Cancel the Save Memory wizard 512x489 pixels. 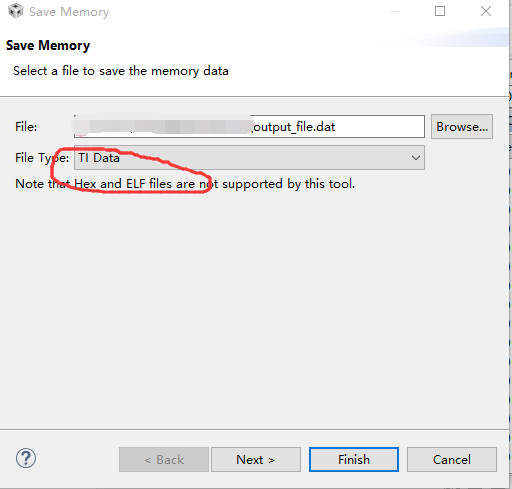[x=452, y=460]
